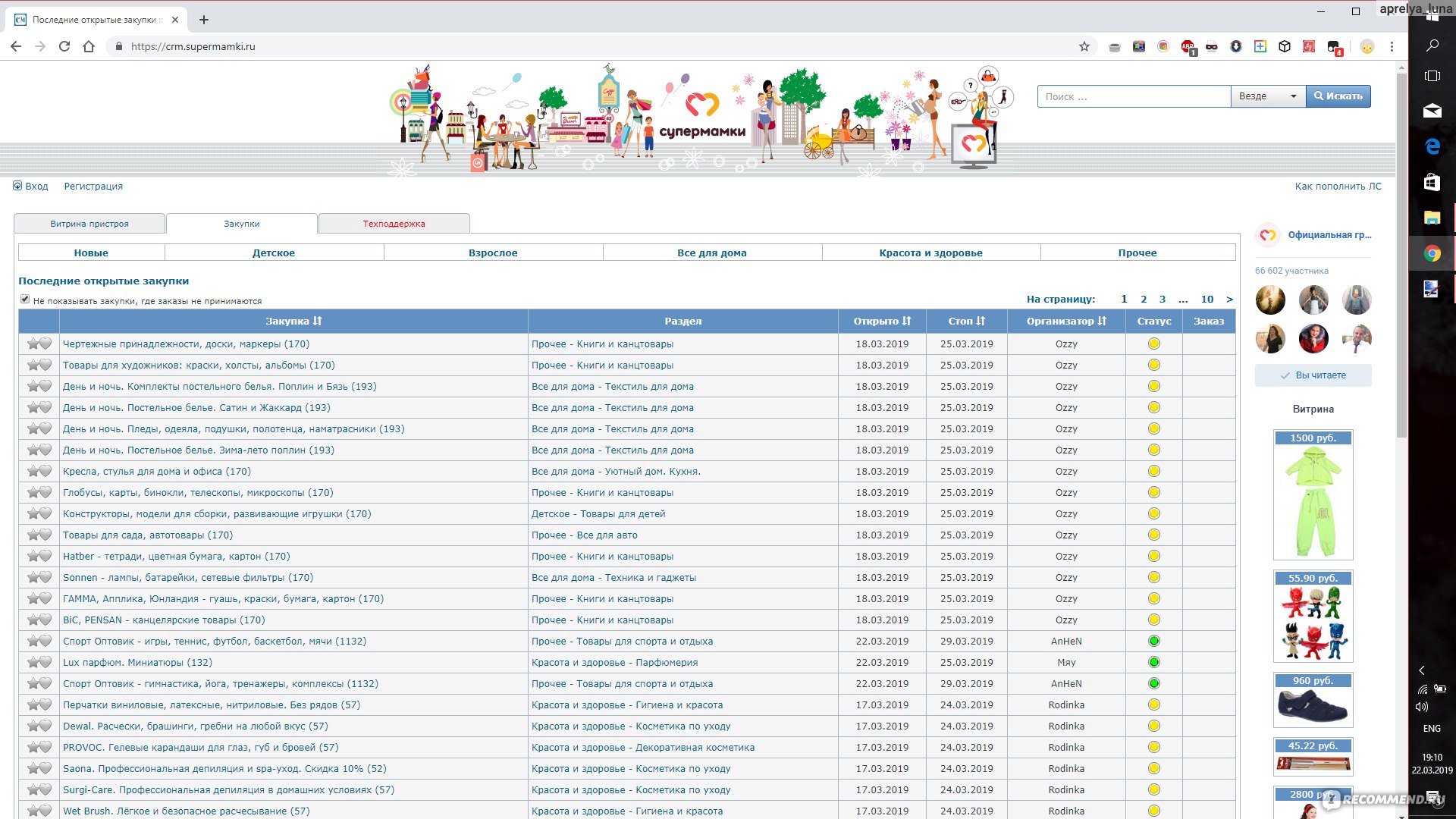Open the Mail app in taskbar
The width and height of the screenshot is (1456, 819).
pyautogui.click(x=1432, y=111)
